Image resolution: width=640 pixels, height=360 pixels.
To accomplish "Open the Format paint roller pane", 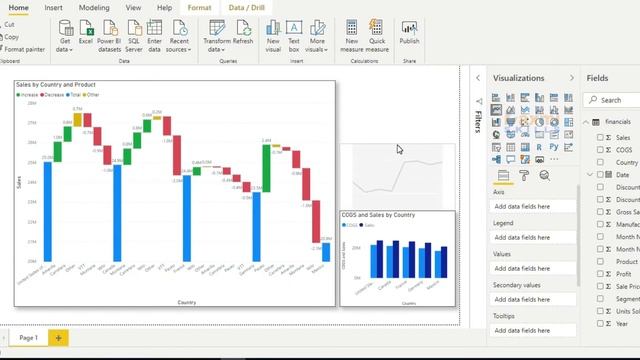I will coord(524,176).
